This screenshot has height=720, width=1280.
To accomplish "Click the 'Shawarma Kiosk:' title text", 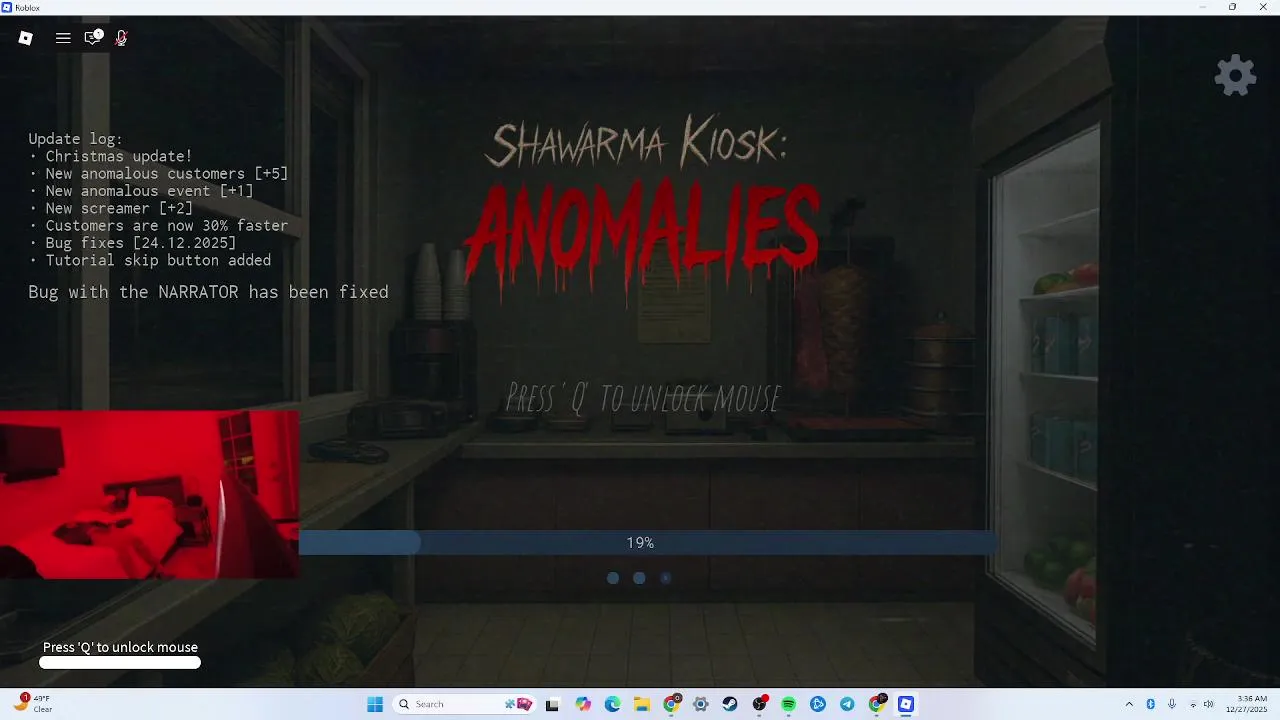I will tap(637, 143).
